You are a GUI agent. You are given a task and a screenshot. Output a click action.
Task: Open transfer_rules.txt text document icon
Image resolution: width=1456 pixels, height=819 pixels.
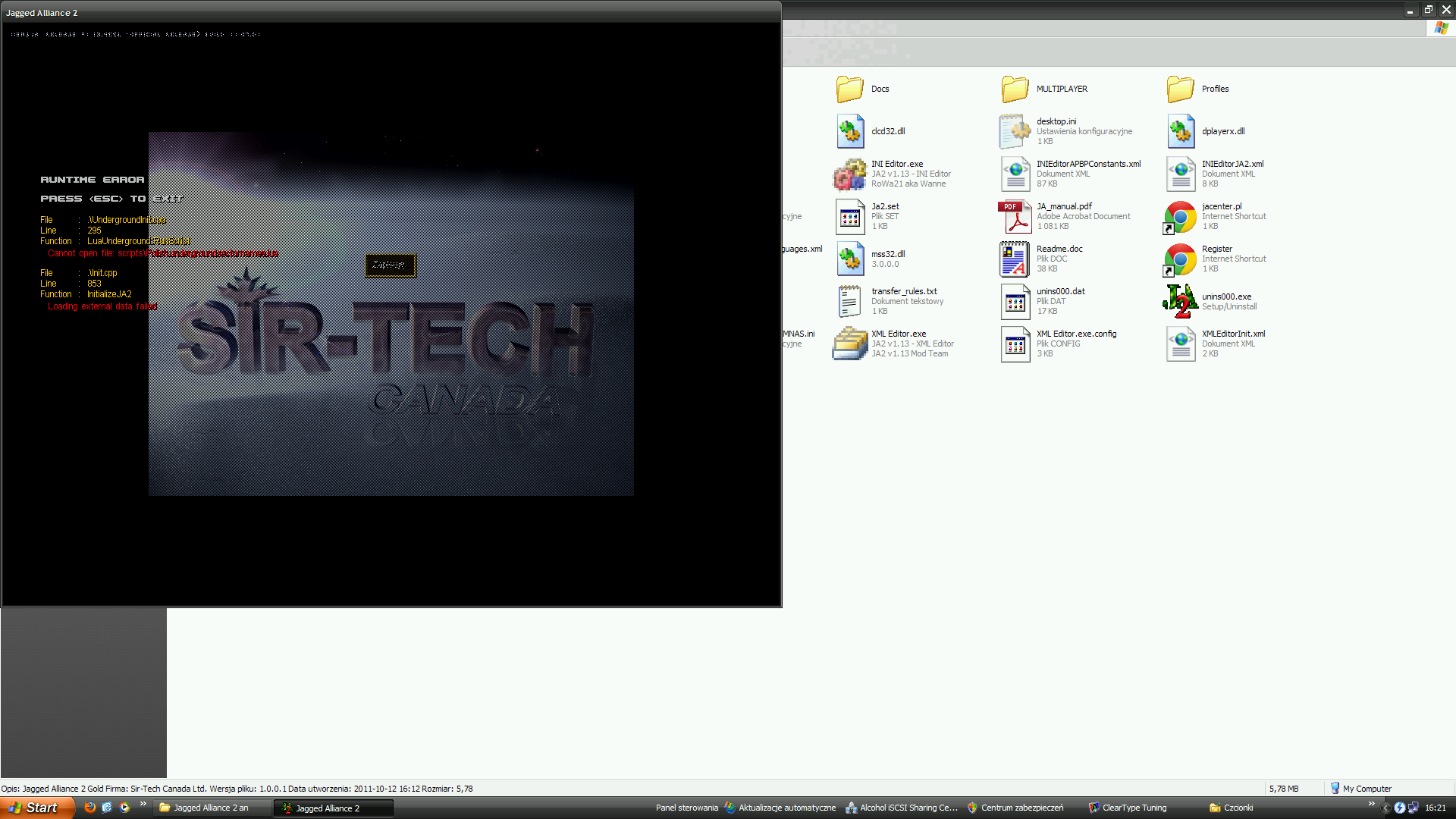[x=850, y=301]
